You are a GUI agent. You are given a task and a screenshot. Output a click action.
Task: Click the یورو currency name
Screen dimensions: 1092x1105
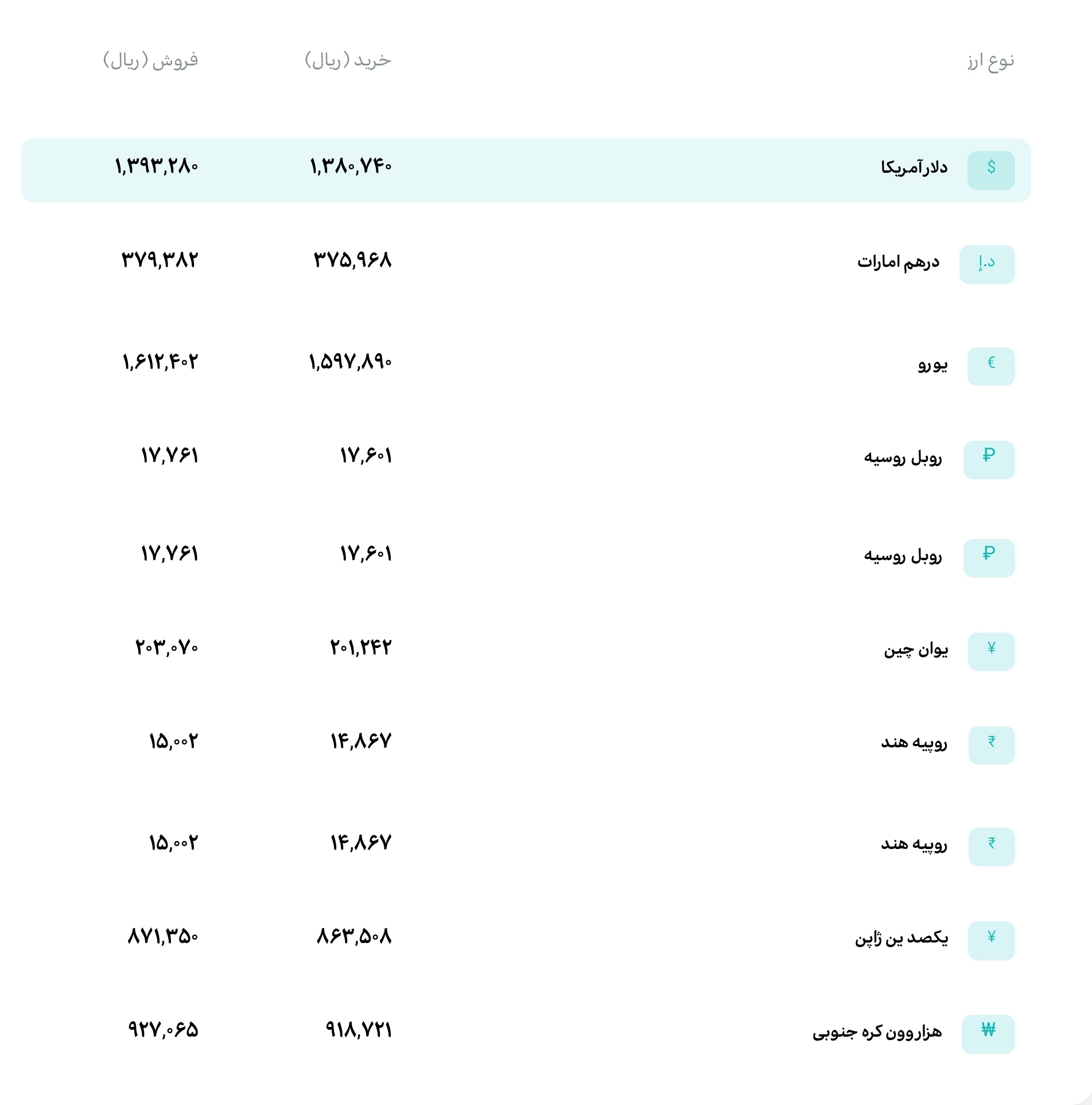click(932, 364)
